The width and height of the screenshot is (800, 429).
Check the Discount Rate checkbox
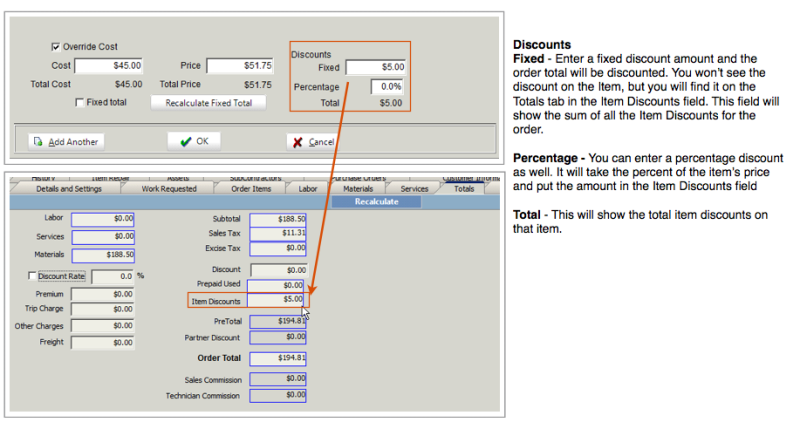pyautogui.click(x=32, y=276)
